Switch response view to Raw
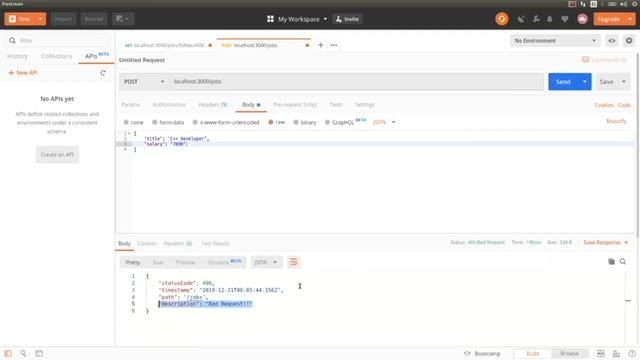 click(x=158, y=262)
